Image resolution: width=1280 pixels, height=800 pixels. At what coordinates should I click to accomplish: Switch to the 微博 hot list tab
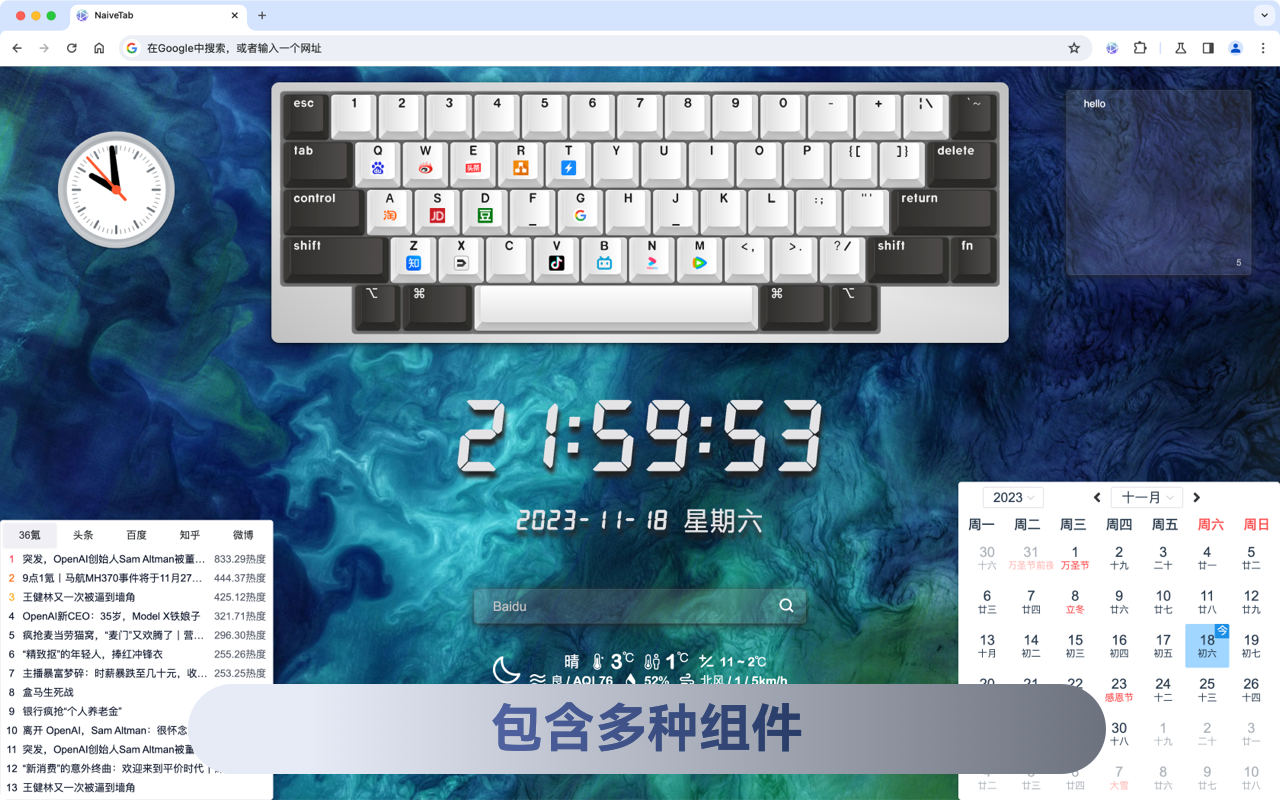(242, 534)
